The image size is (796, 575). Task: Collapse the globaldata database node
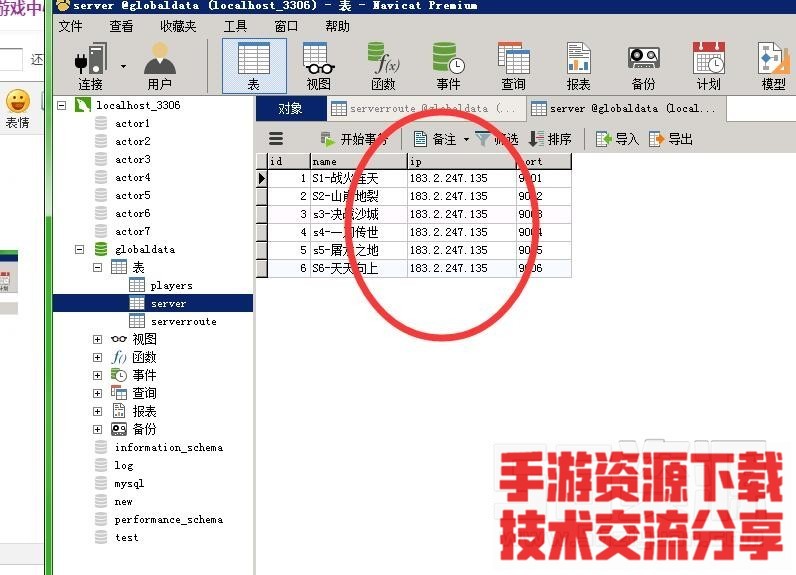click(80, 249)
